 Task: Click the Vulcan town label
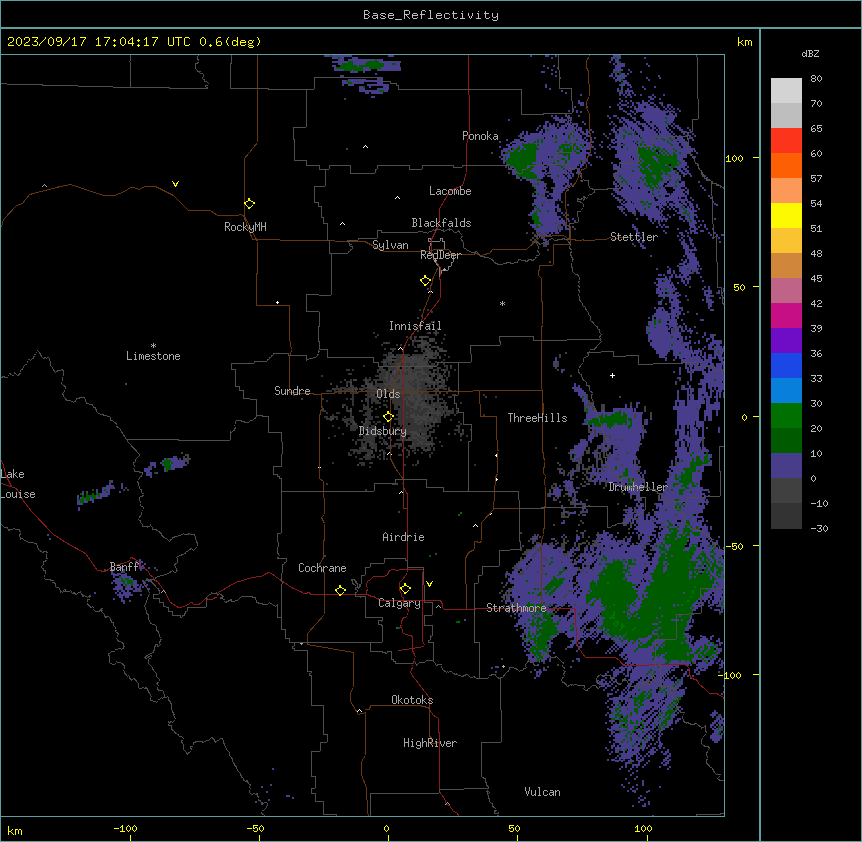pyautogui.click(x=542, y=792)
